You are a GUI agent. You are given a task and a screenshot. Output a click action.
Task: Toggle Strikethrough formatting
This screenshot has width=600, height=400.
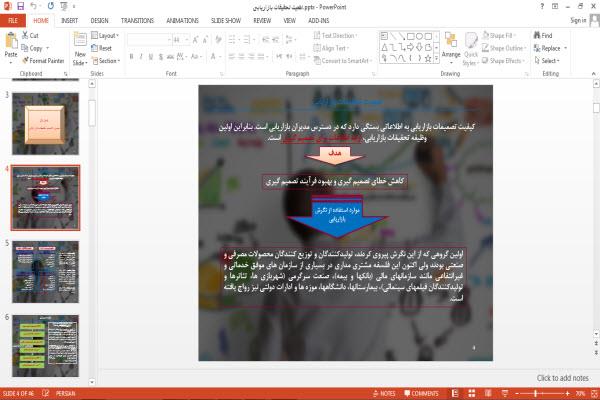pyautogui.click(x=170, y=57)
